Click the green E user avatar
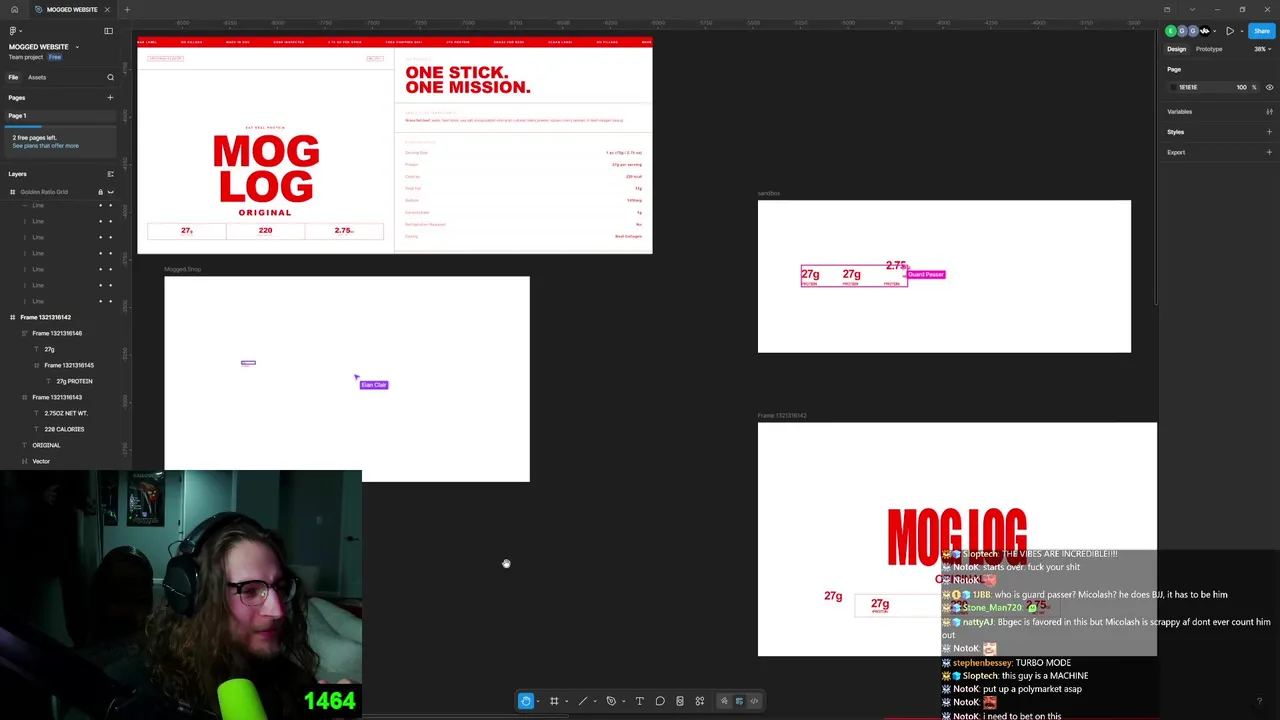 pyautogui.click(x=1171, y=31)
